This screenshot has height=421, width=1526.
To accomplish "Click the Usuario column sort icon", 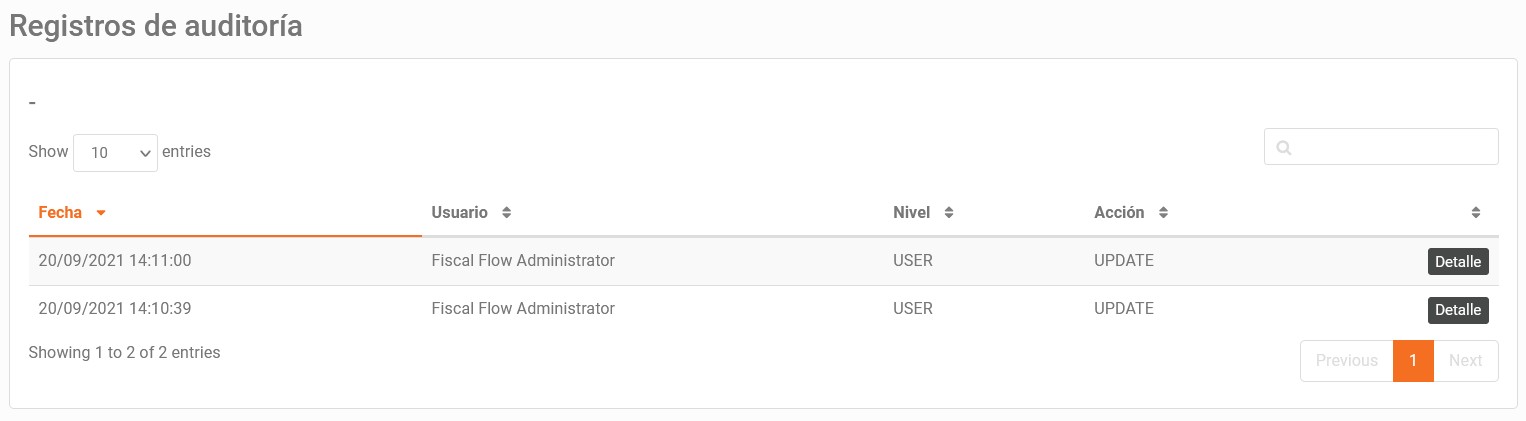I will pyautogui.click(x=506, y=213).
